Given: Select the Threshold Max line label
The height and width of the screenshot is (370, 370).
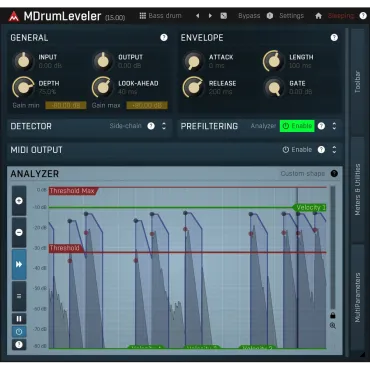Looking at the screenshot, I should click(x=73, y=191).
